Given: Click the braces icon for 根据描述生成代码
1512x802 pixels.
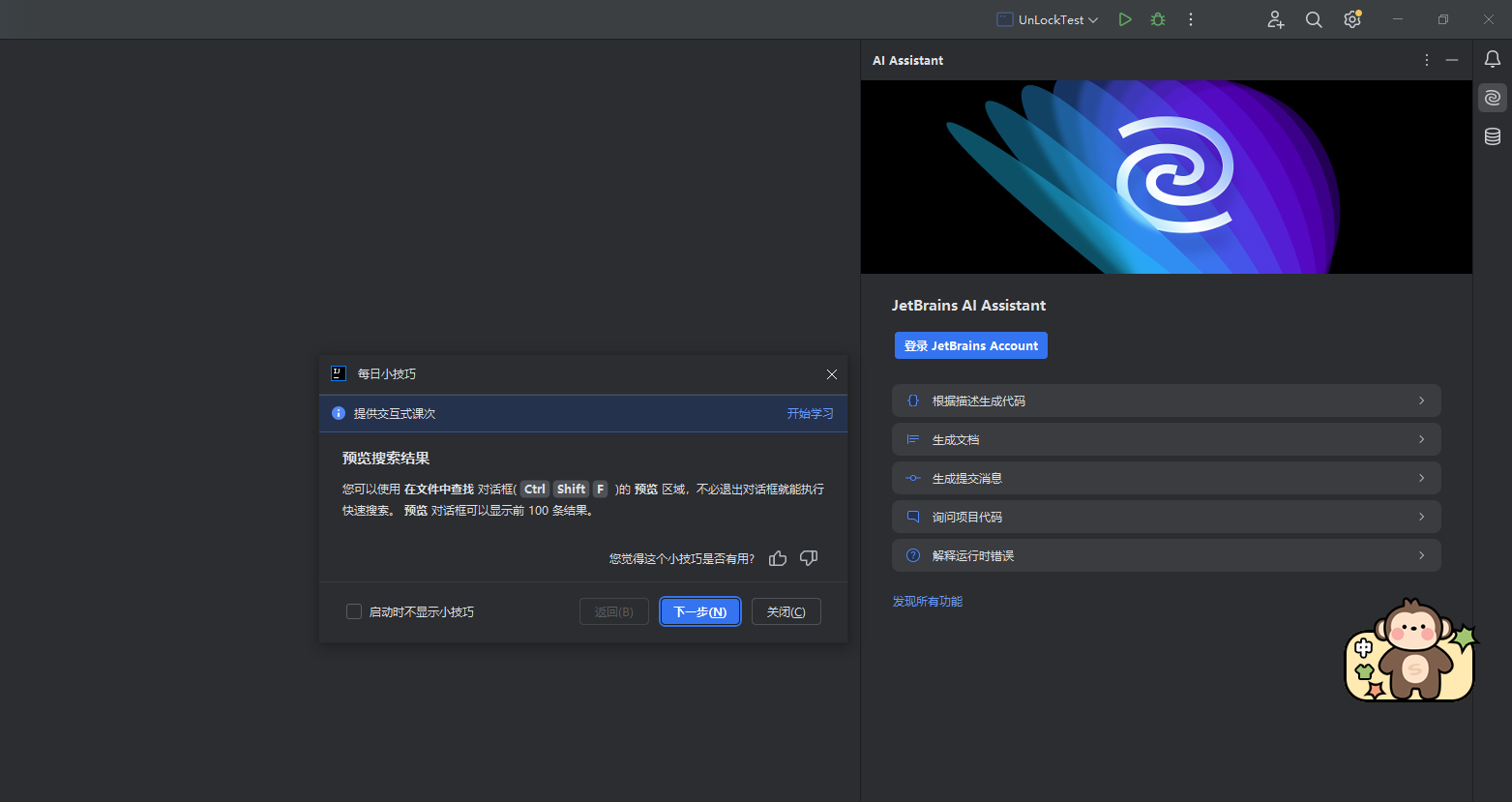Looking at the screenshot, I should tap(912, 401).
